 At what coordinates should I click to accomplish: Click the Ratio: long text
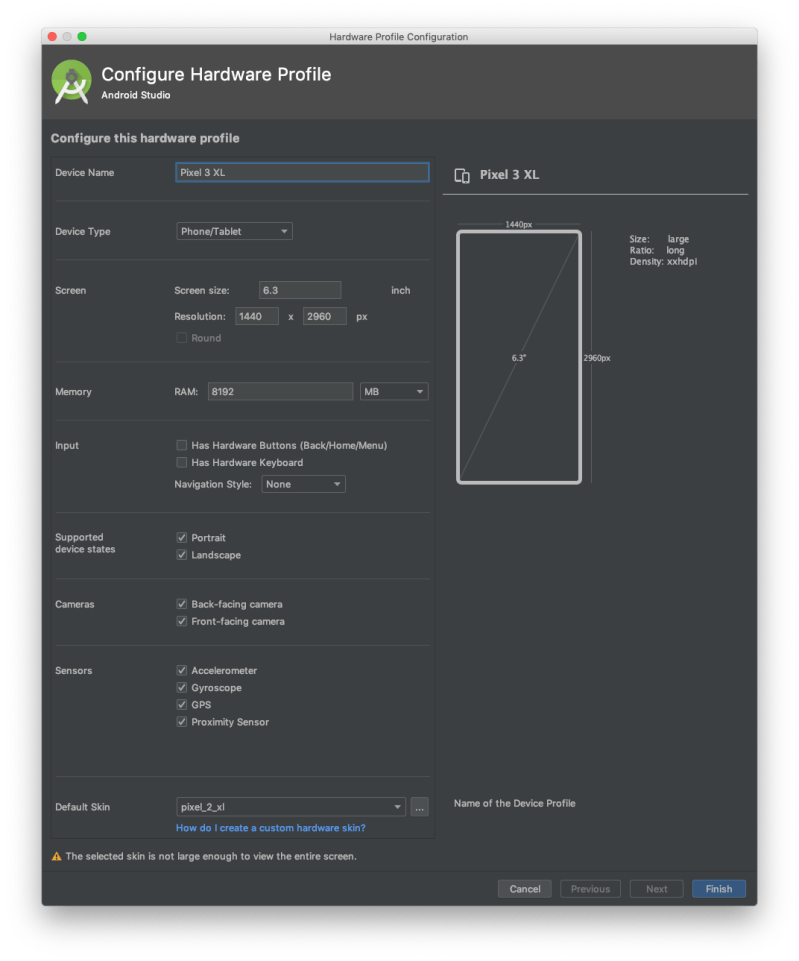tap(657, 250)
